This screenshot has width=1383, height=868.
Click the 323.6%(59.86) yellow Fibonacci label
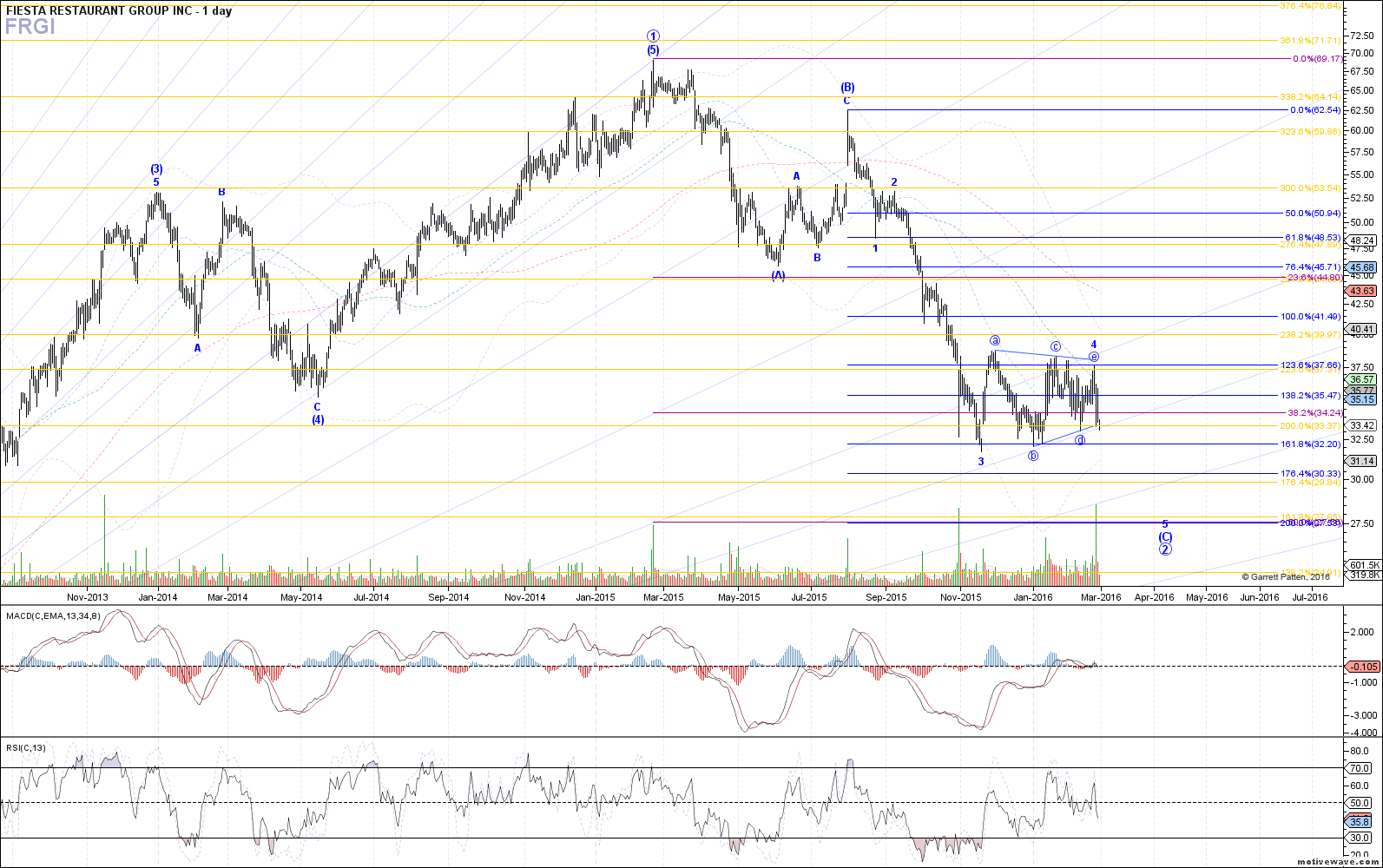pyautogui.click(x=1311, y=131)
